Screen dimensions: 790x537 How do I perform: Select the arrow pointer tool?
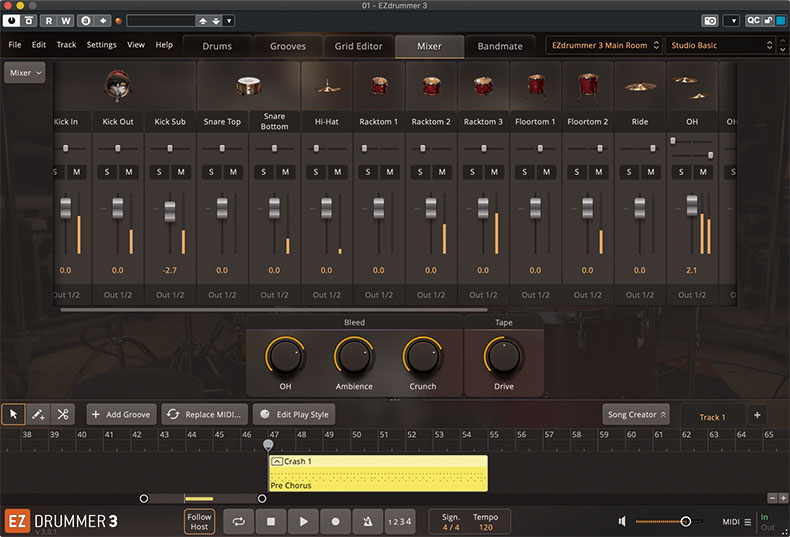(x=14, y=414)
